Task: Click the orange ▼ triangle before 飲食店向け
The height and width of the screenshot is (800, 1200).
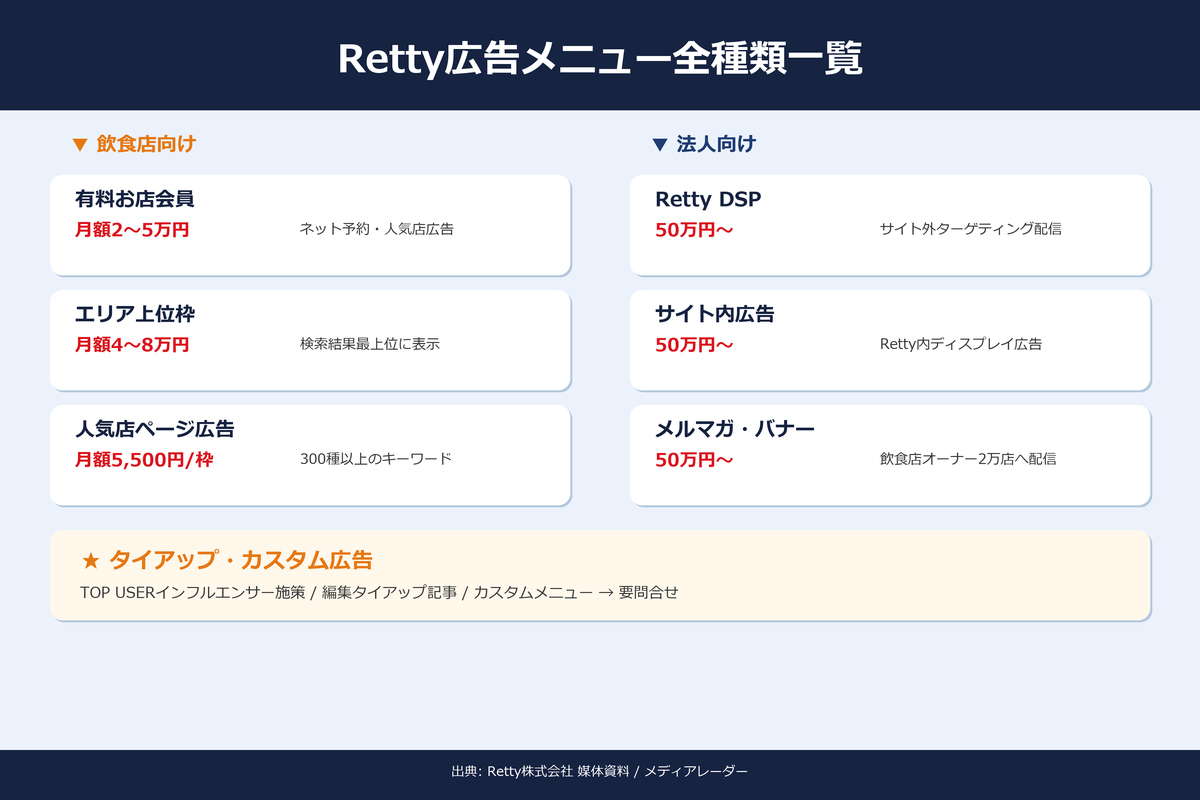Action: [x=79, y=143]
